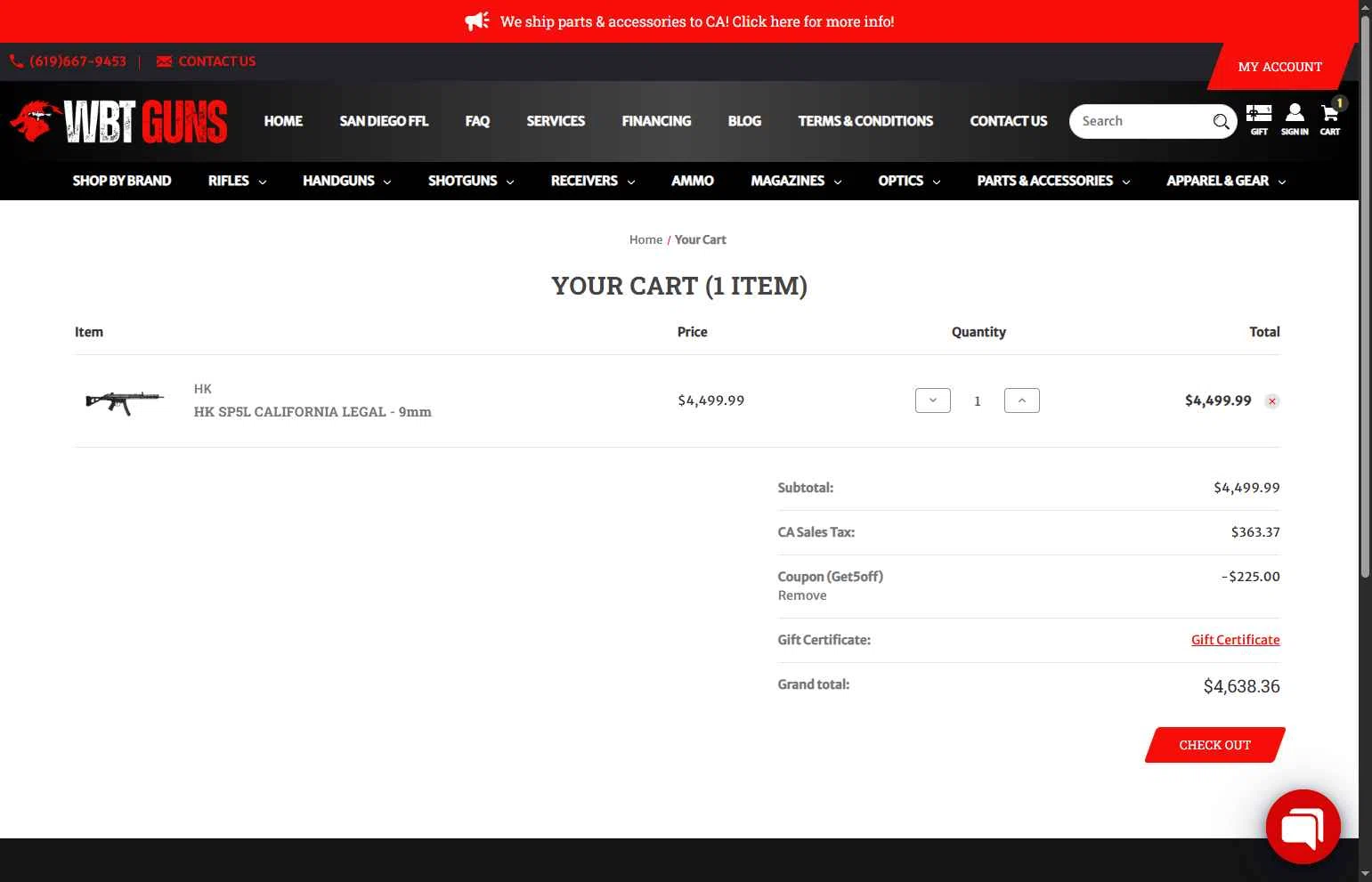Open the live chat bubble
The image size is (1372, 882).
[1303, 827]
